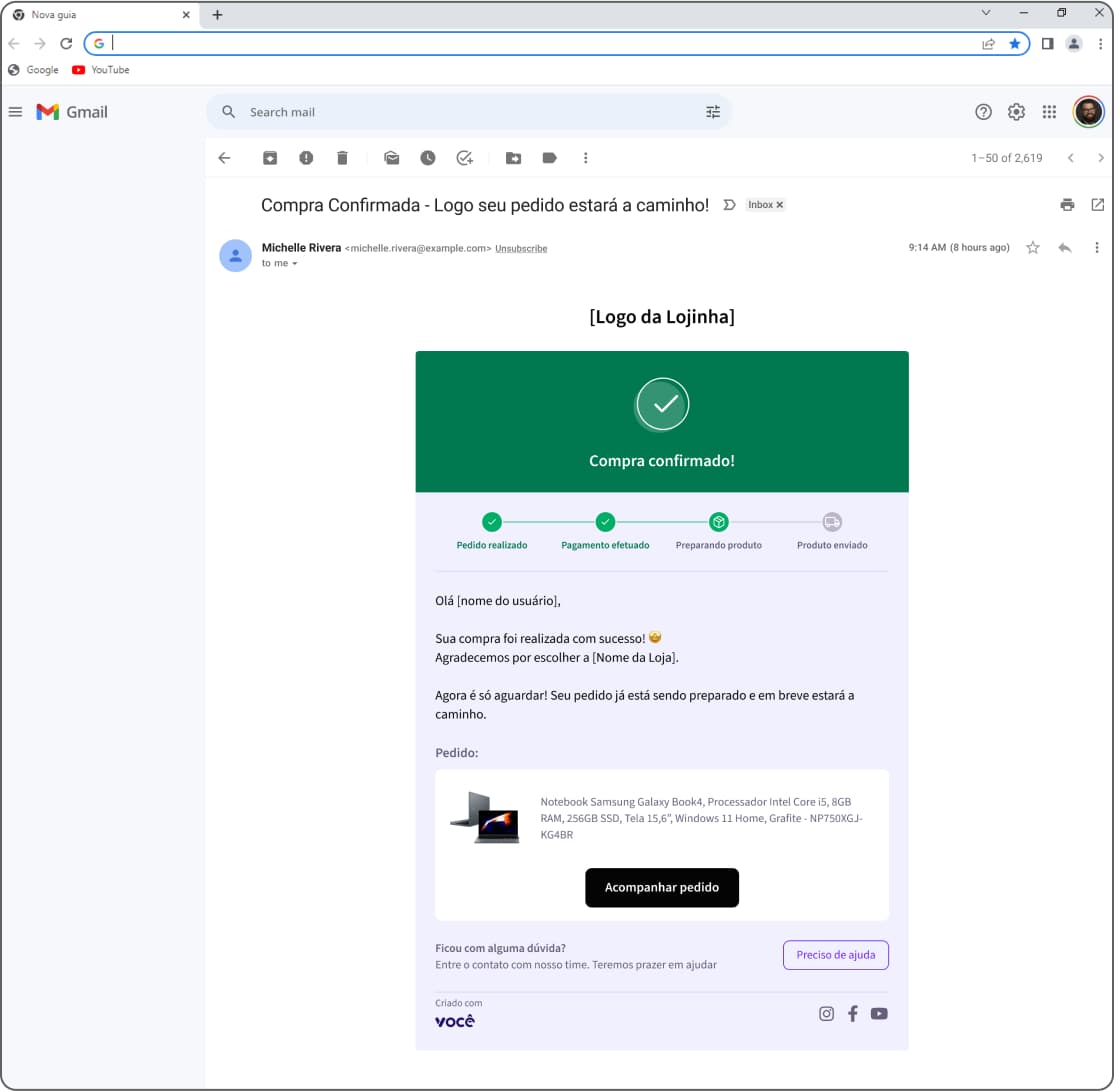Open the YouTube bookmark
Image resolution: width=1114 pixels, height=1091 pixels.
[x=101, y=70]
